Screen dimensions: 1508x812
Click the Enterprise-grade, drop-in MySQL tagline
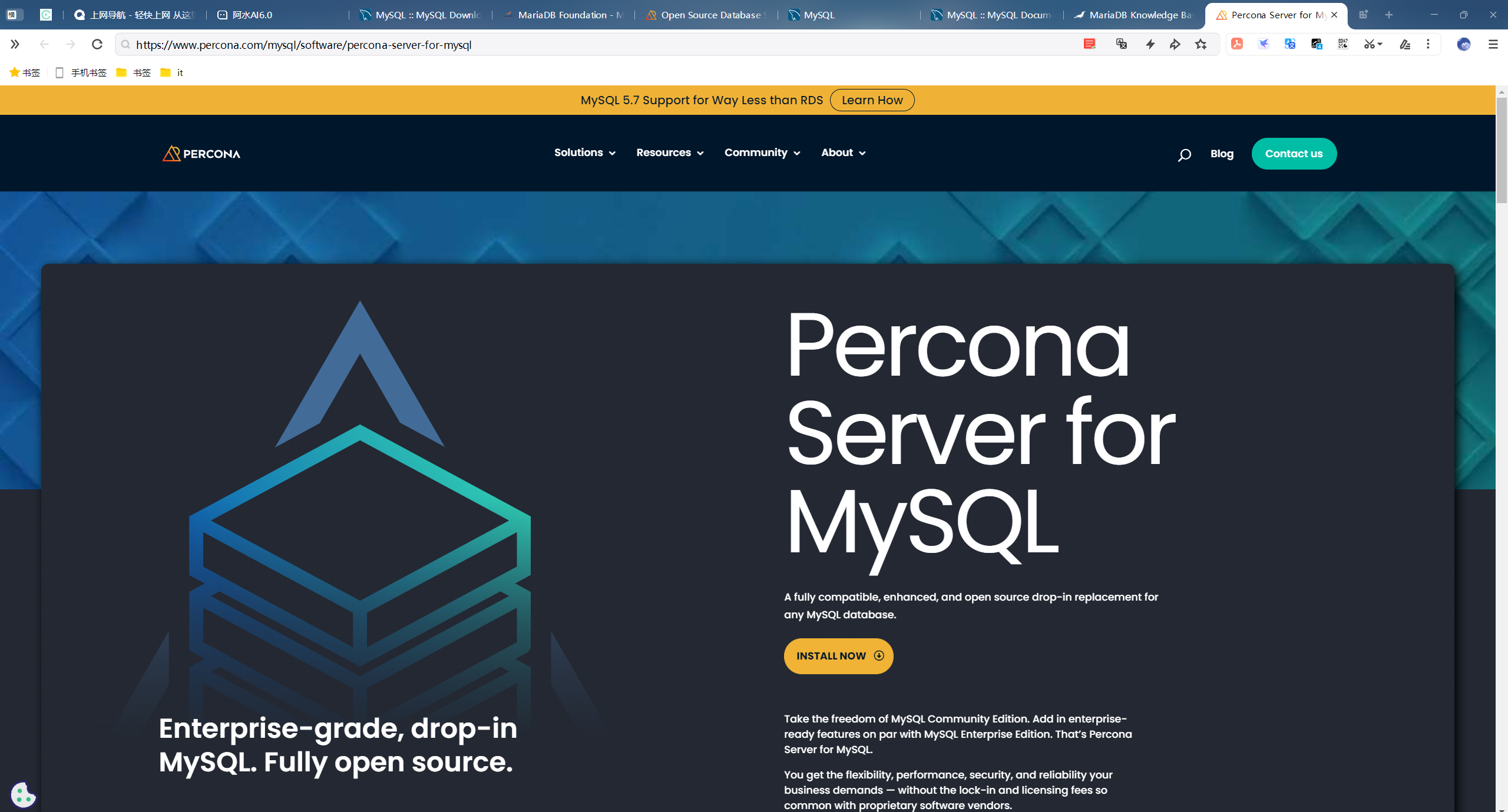[338, 745]
